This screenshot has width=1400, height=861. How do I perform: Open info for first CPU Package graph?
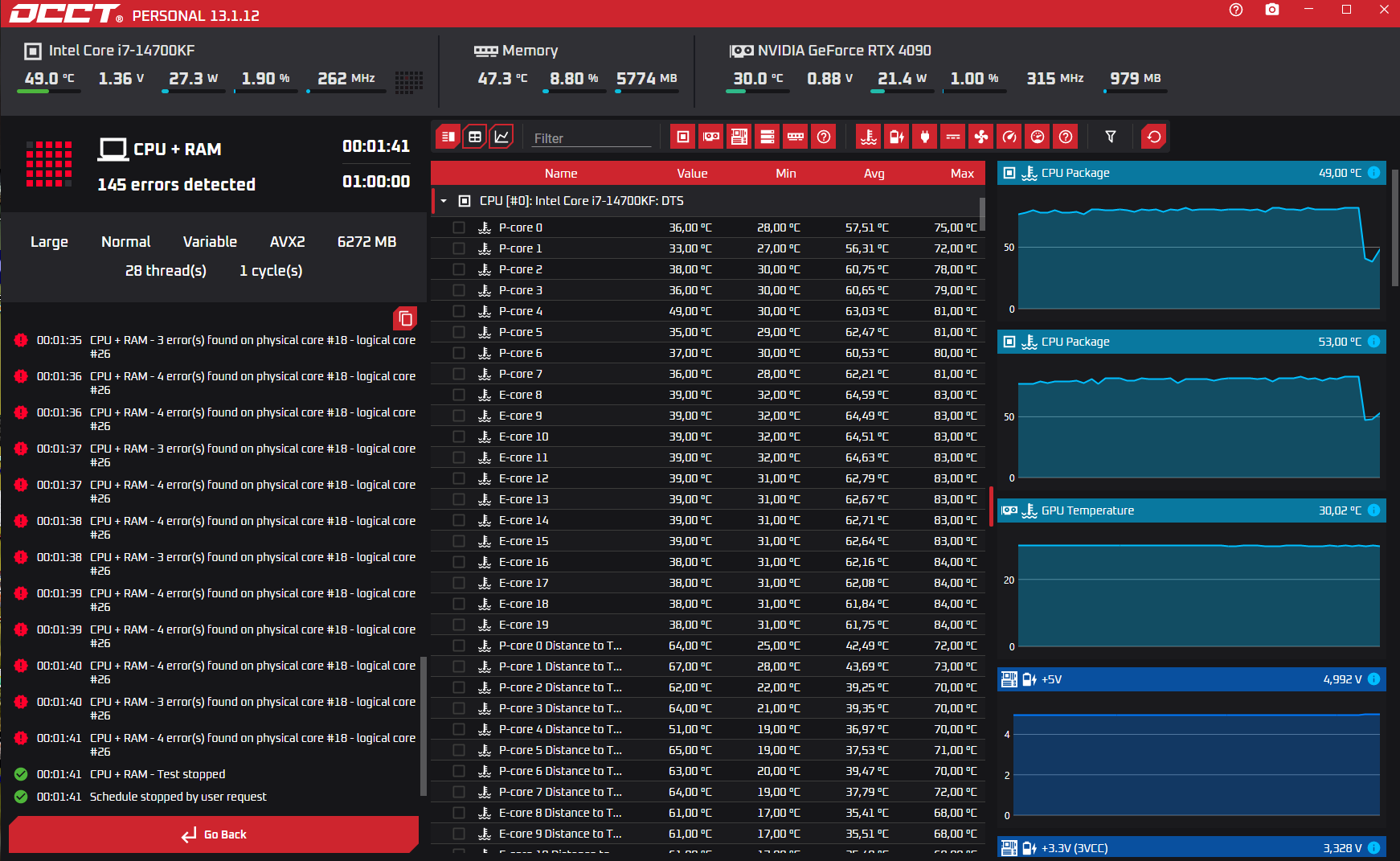tap(1373, 173)
